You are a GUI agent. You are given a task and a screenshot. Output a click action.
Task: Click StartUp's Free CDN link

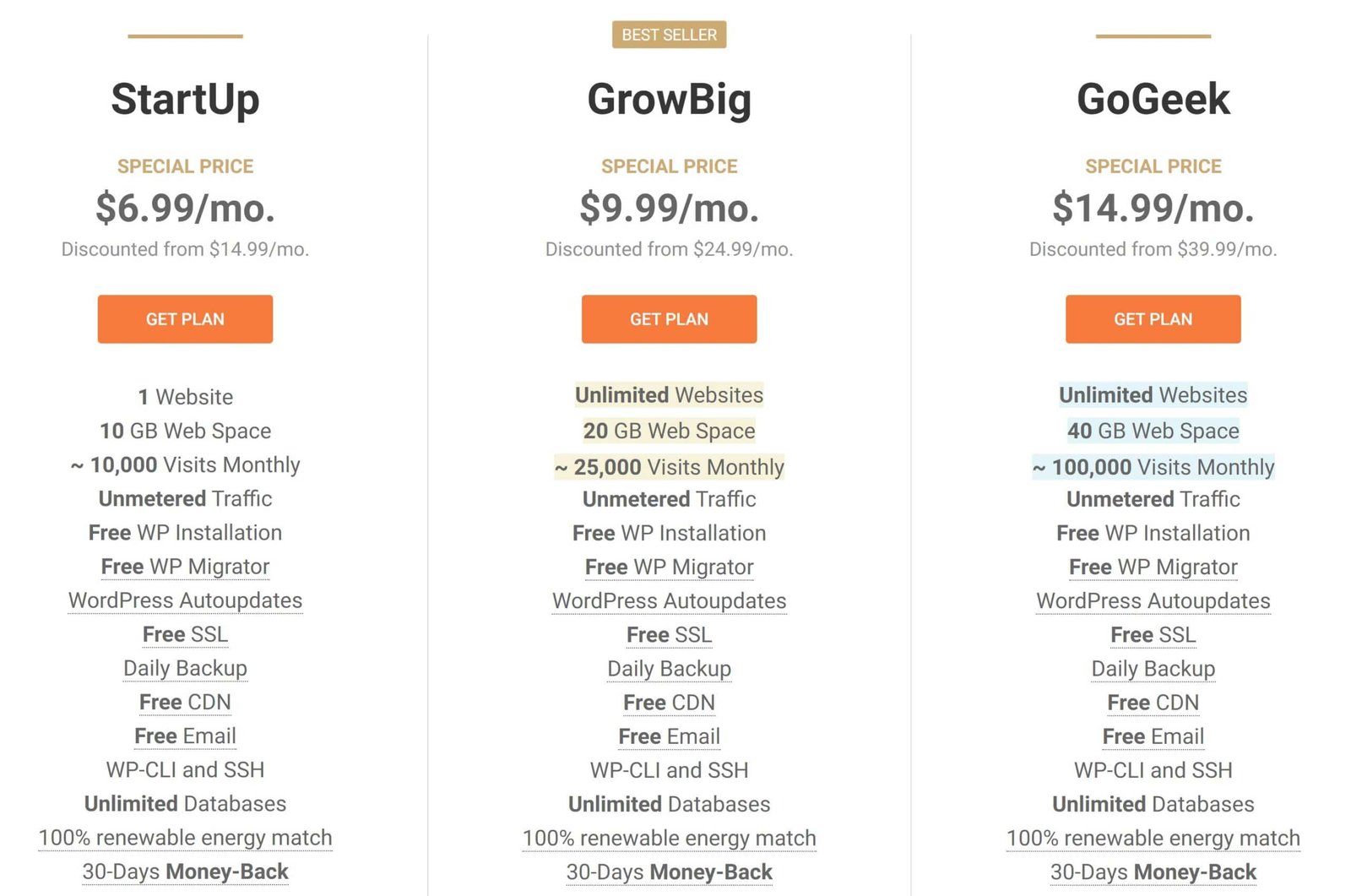tap(185, 702)
